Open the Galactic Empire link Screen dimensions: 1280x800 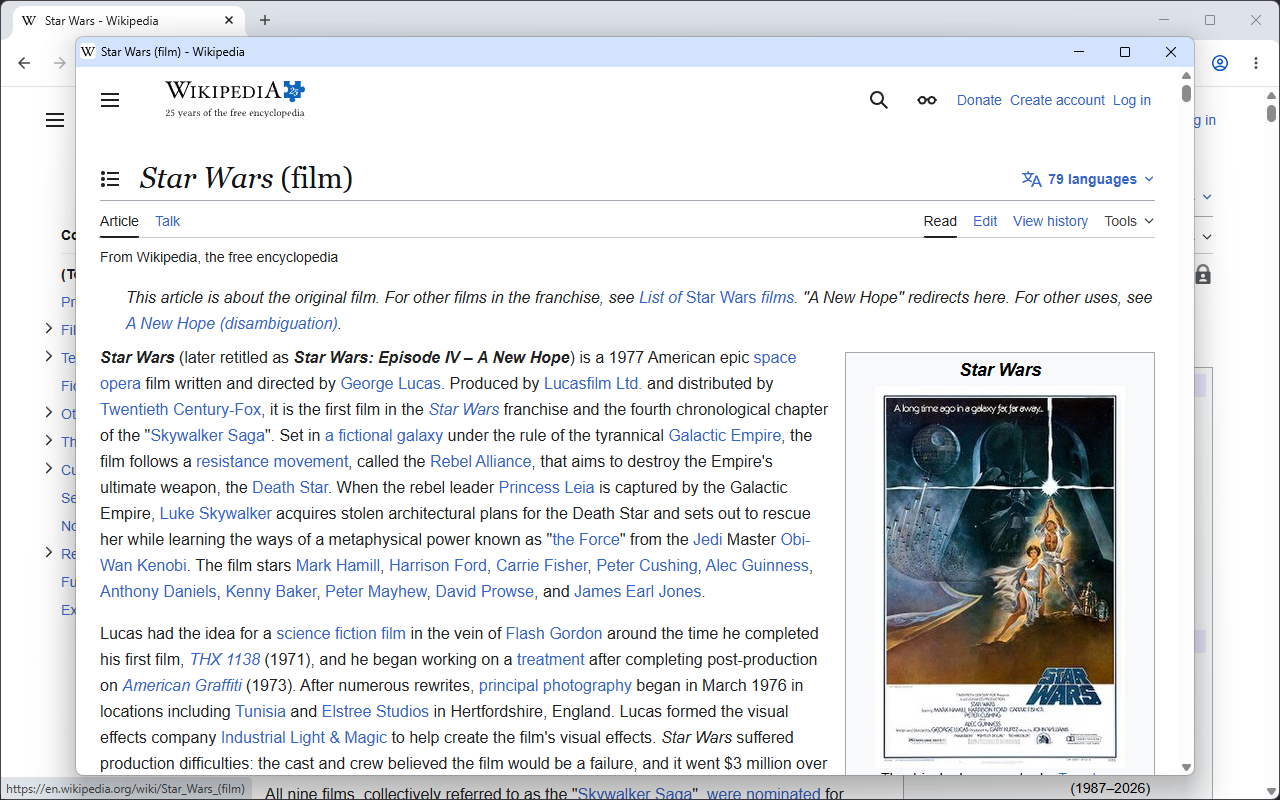[x=725, y=435]
